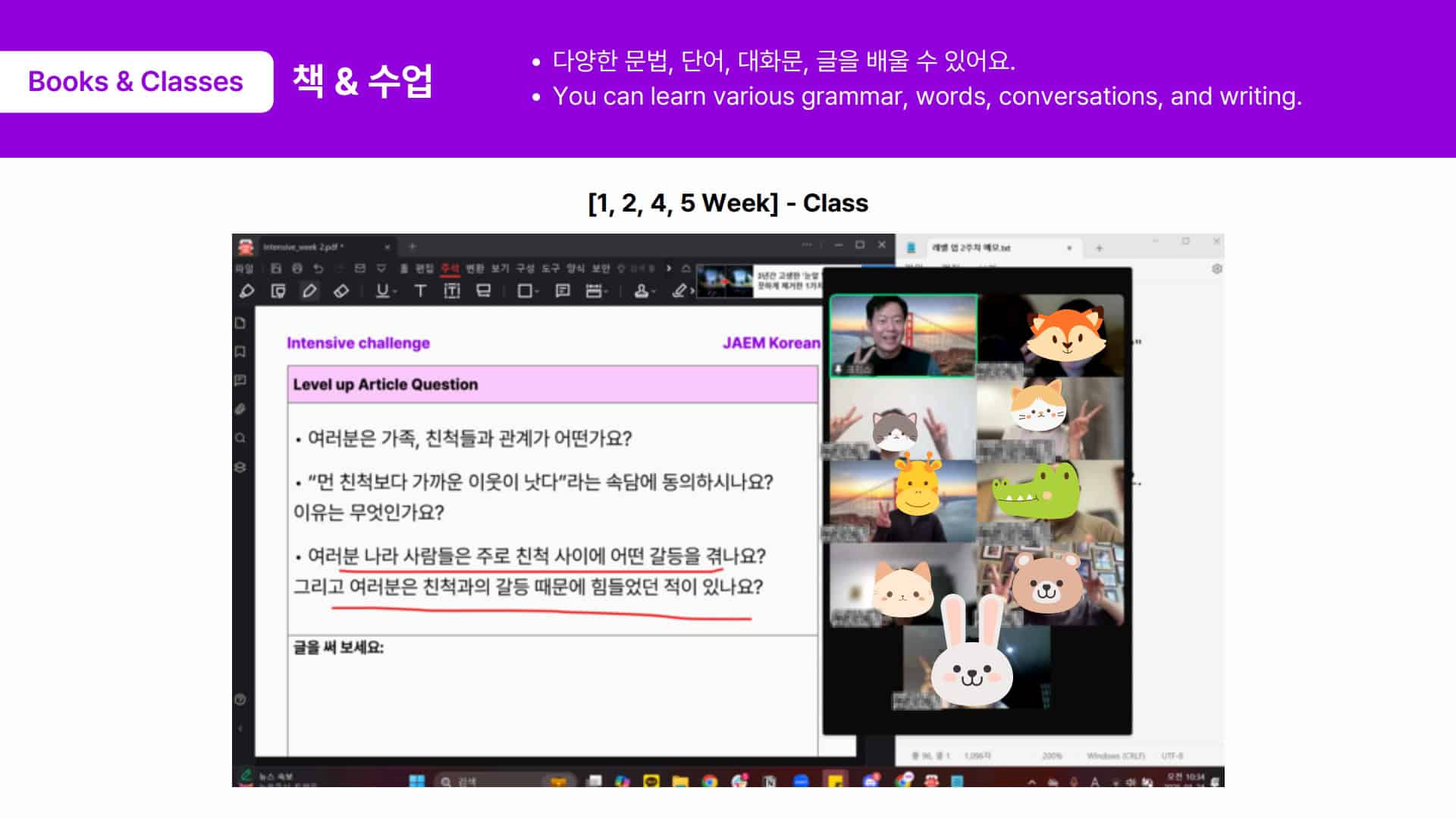Image resolution: width=1456 pixels, height=819 pixels.
Task: Select the highlighter tool in annotation toolbar
Action: [x=247, y=291]
